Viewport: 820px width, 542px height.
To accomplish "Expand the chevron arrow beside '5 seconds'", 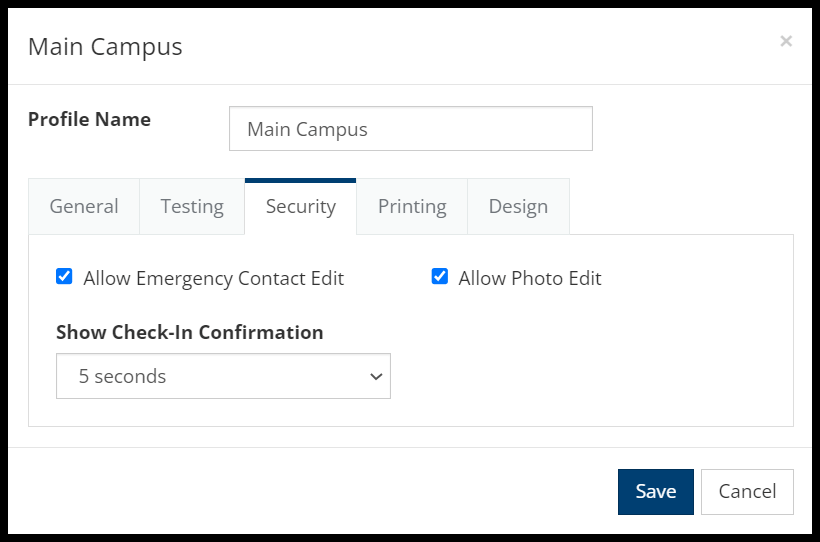I will point(376,377).
